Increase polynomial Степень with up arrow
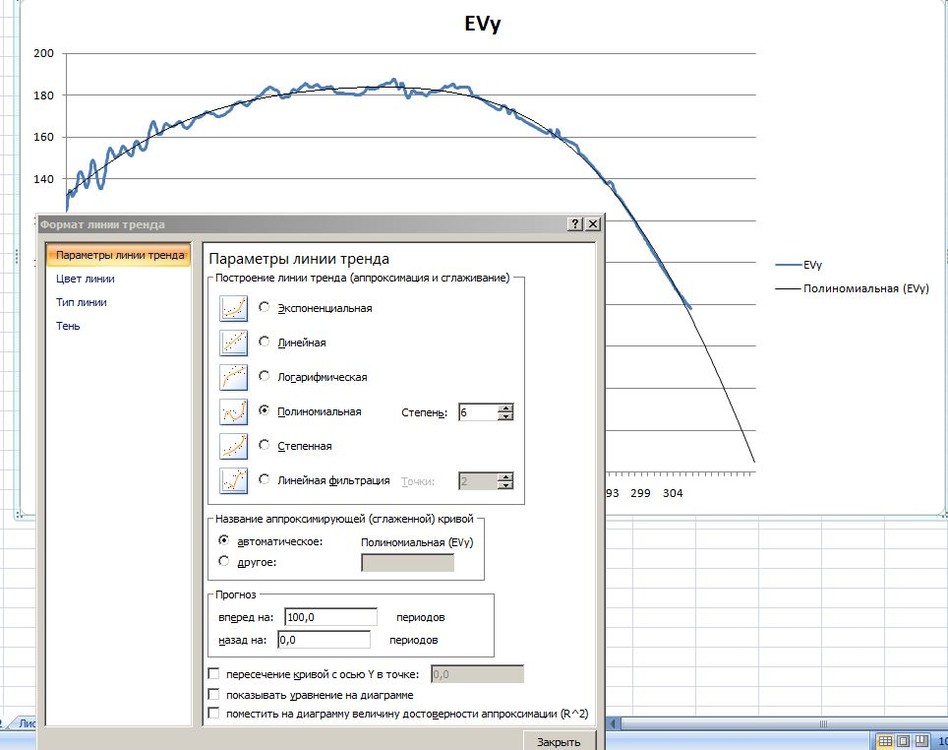The height and width of the screenshot is (750, 948). point(505,408)
